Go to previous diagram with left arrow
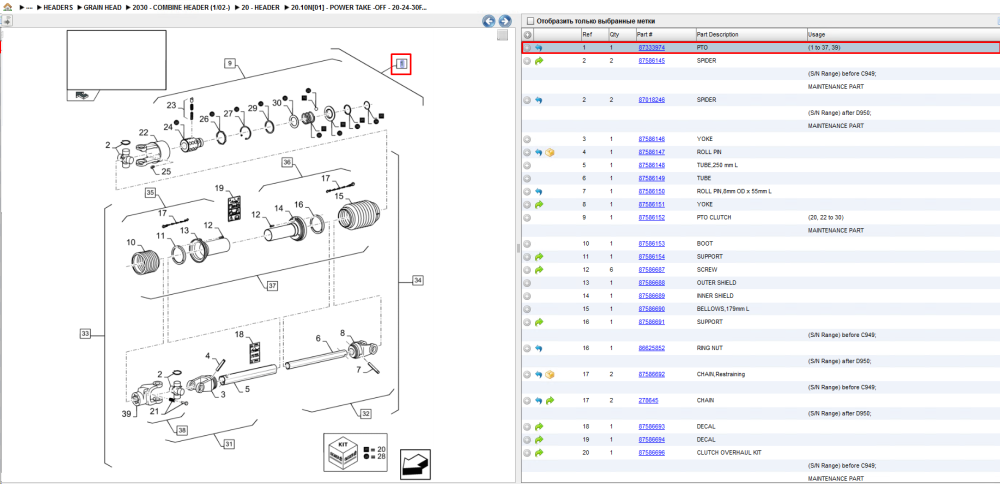Screen dimensions: 1000x484 pyautogui.click(x=489, y=21)
